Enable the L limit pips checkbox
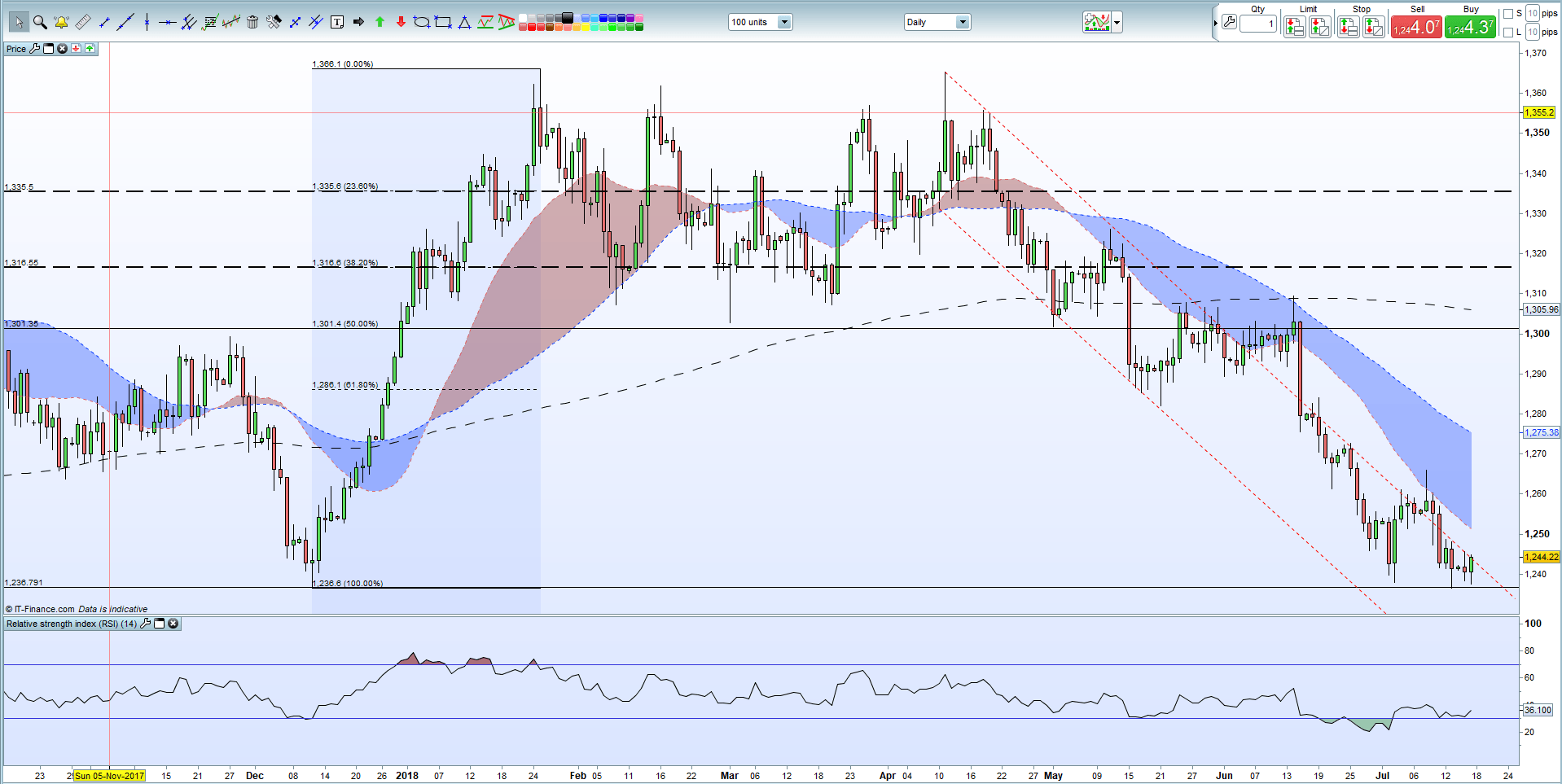The width and height of the screenshot is (1562, 784). (1507, 32)
